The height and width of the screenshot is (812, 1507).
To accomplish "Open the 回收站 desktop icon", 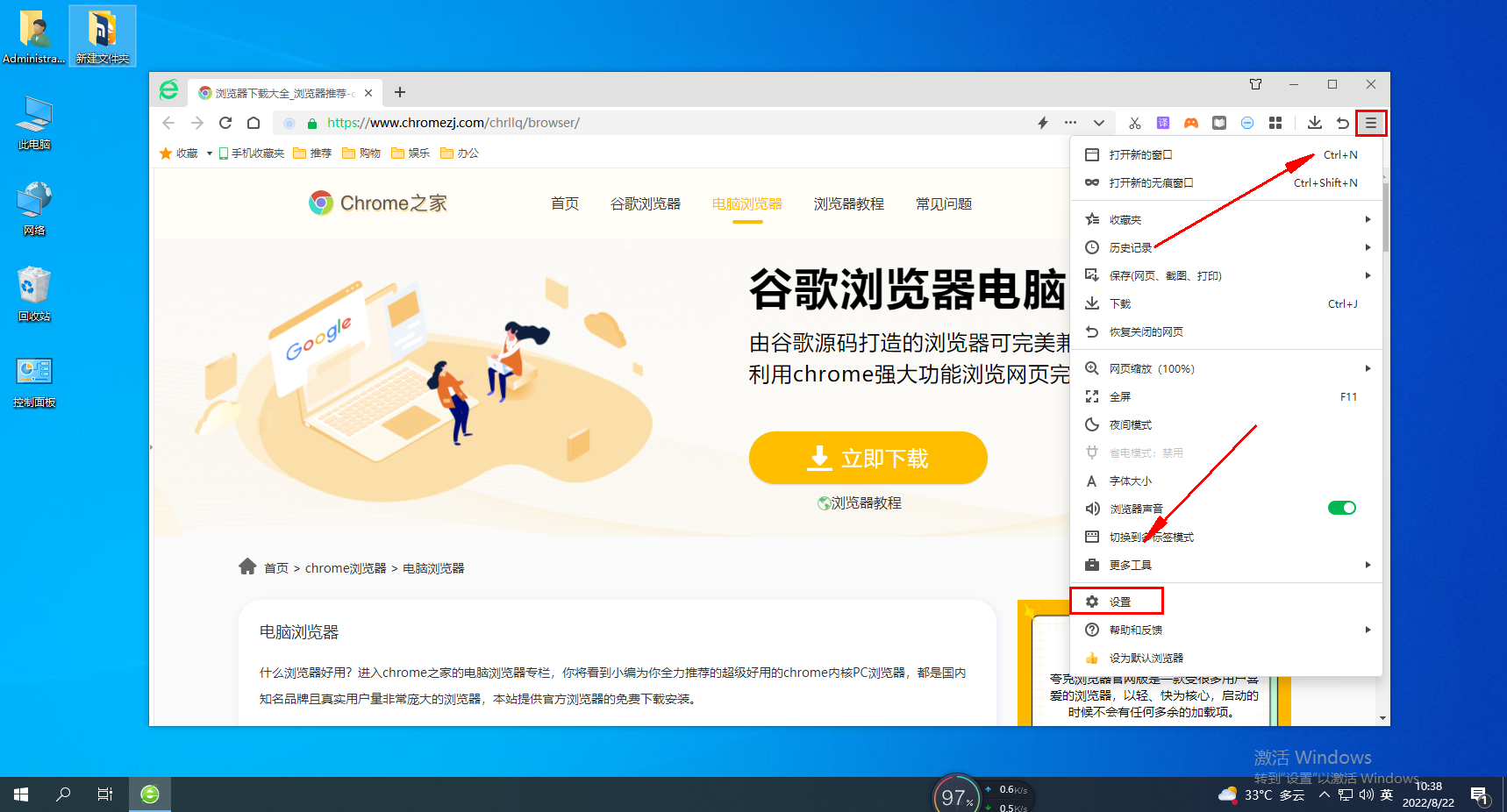I will coord(34,295).
